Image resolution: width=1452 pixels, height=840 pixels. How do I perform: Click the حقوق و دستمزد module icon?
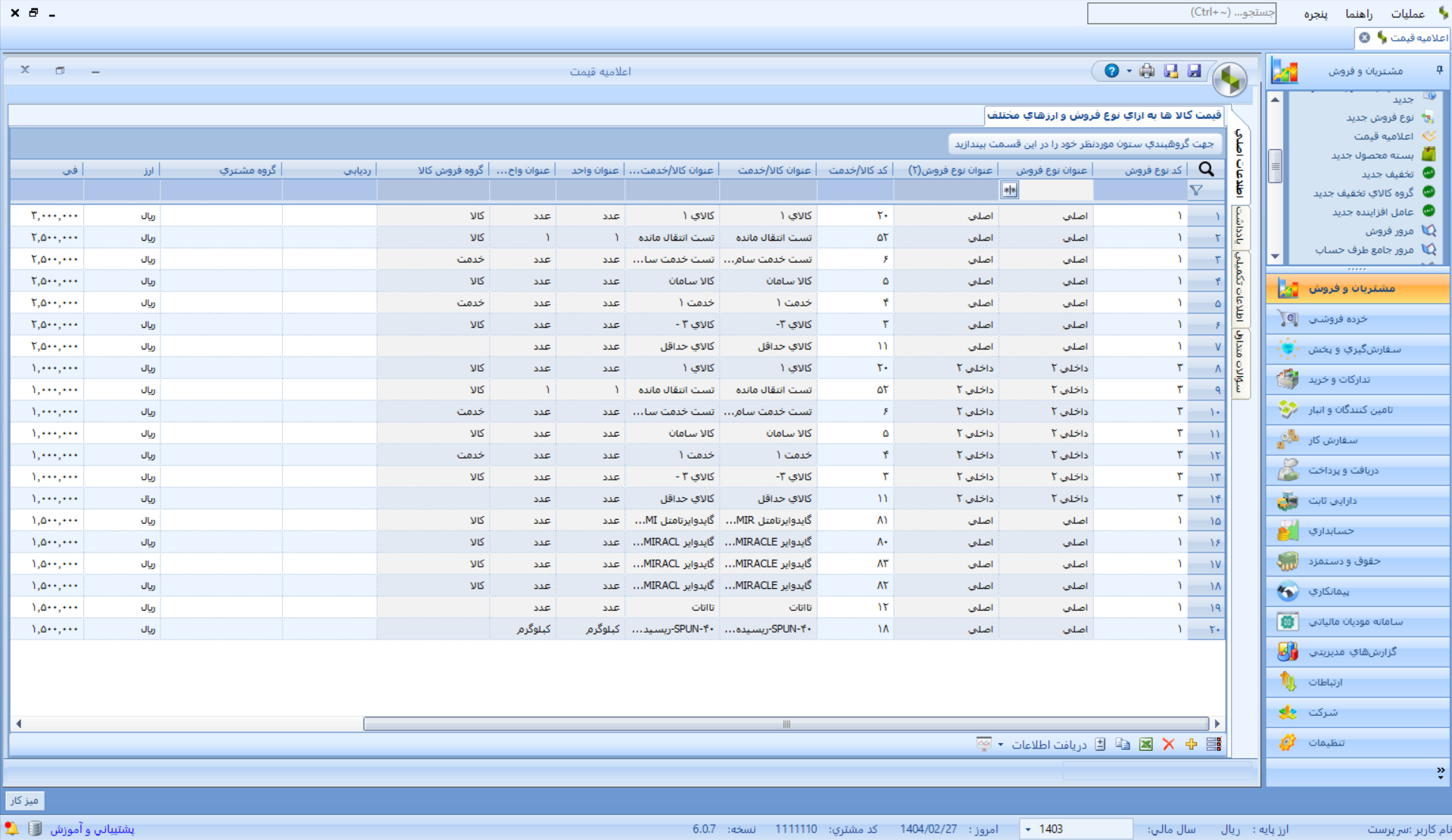coord(1288,561)
